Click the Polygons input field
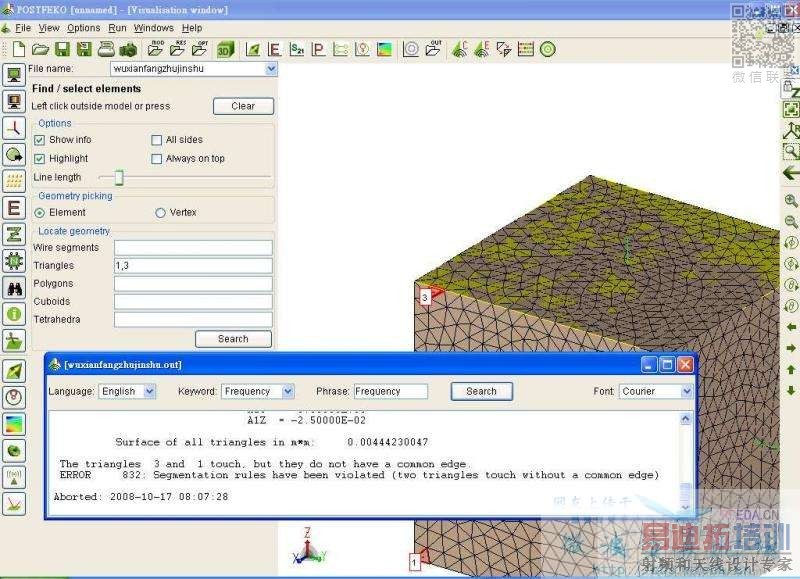Viewport: 800px width, 579px height. click(193, 284)
